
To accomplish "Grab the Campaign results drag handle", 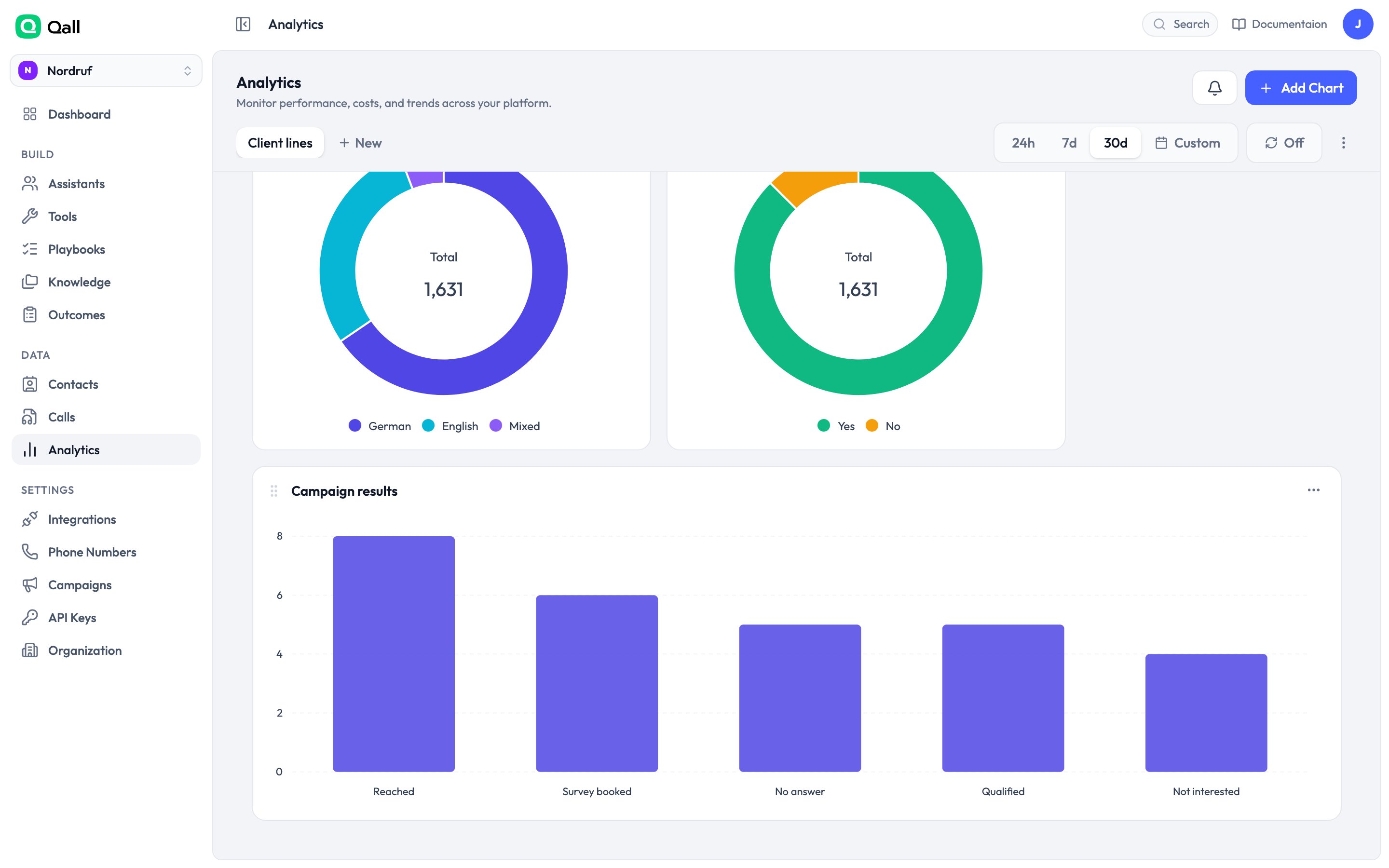I will click(274, 491).
